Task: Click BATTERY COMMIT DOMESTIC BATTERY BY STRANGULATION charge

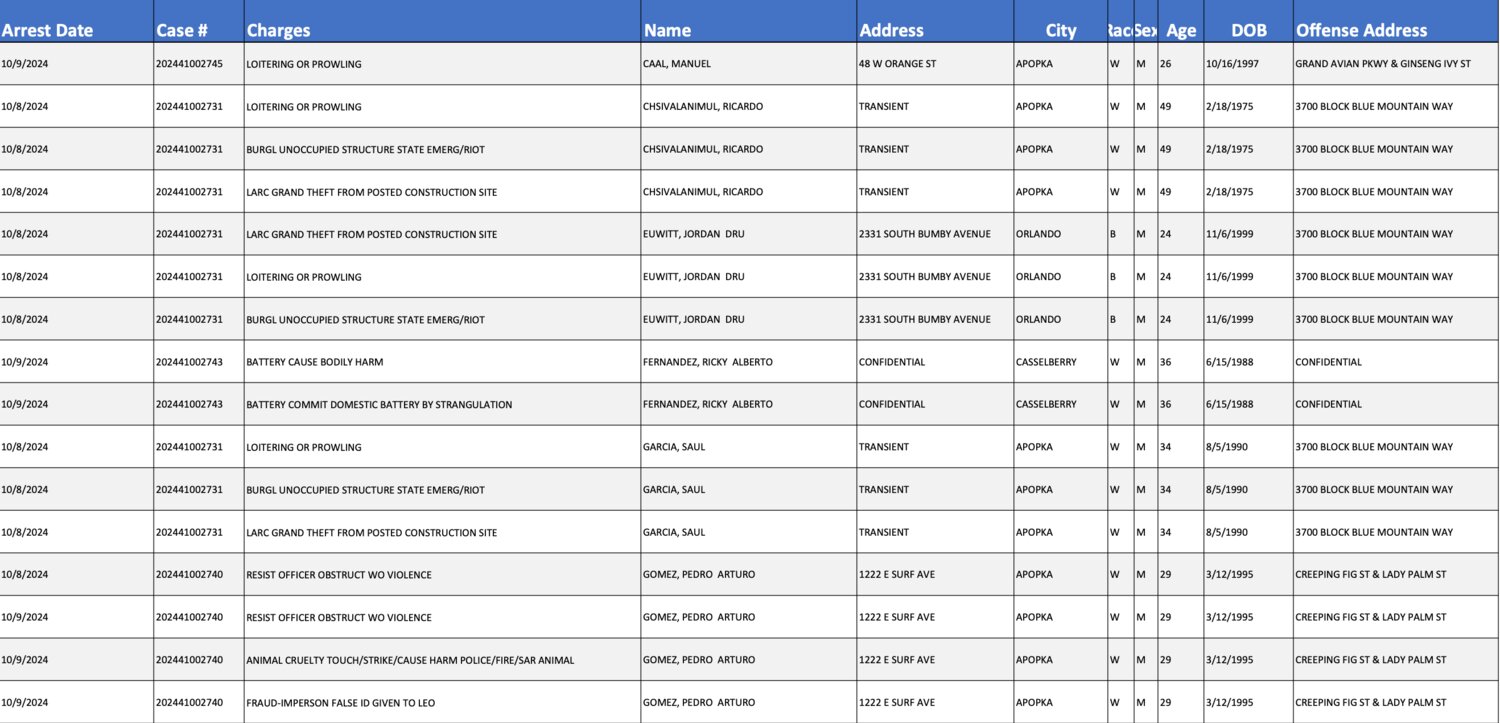Action: [x=379, y=405]
